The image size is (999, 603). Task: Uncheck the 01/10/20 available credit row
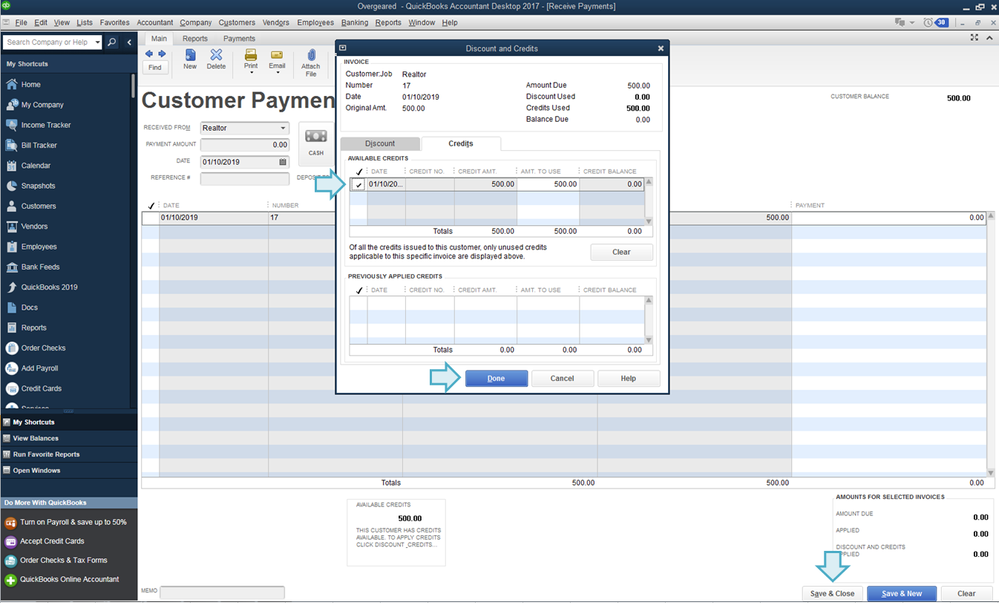click(359, 184)
